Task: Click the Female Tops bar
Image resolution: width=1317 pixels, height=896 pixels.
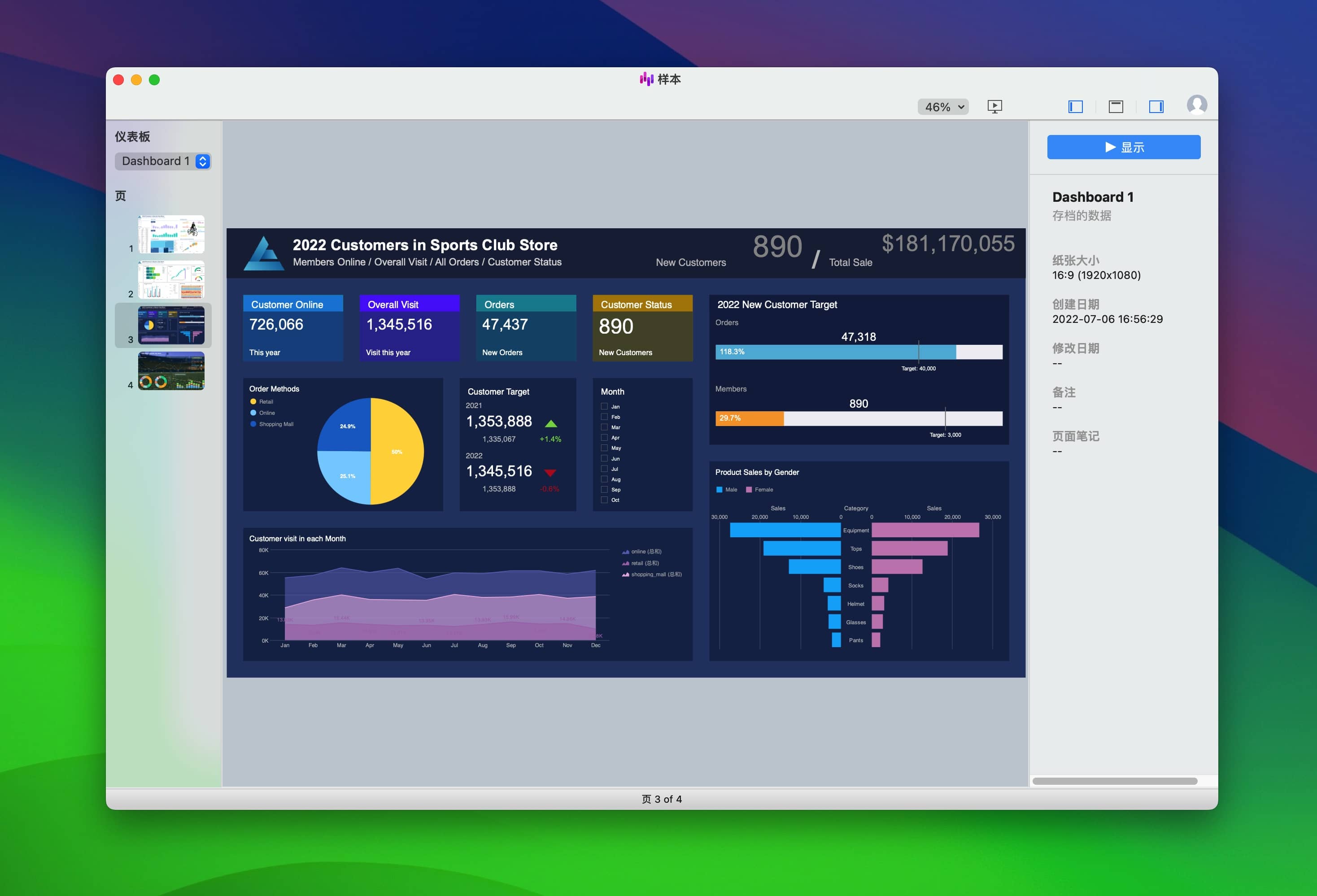Action: point(910,549)
